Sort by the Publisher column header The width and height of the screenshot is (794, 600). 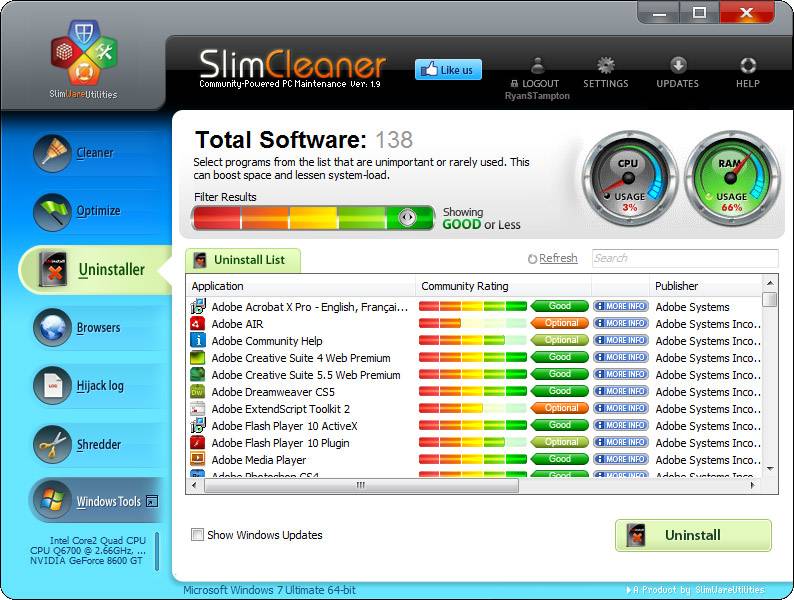705,286
